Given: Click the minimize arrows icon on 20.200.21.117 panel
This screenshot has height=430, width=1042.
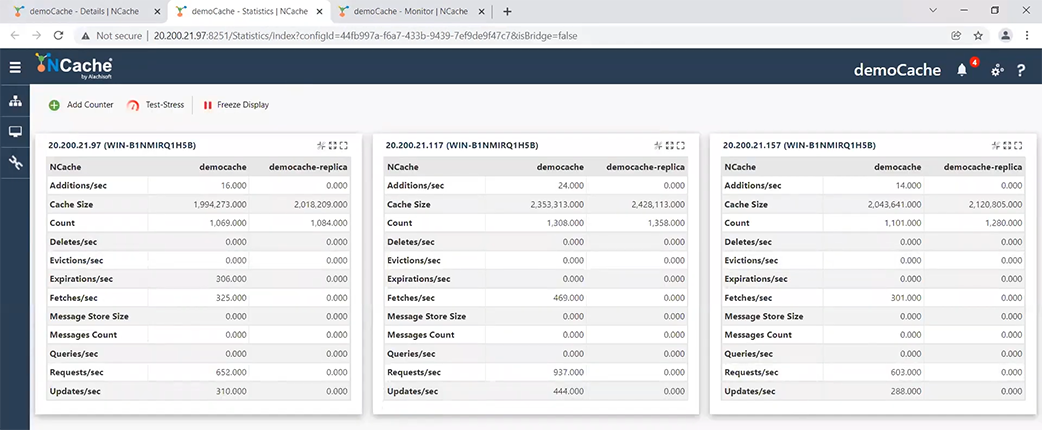Looking at the screenshot, I should (659, 145).
